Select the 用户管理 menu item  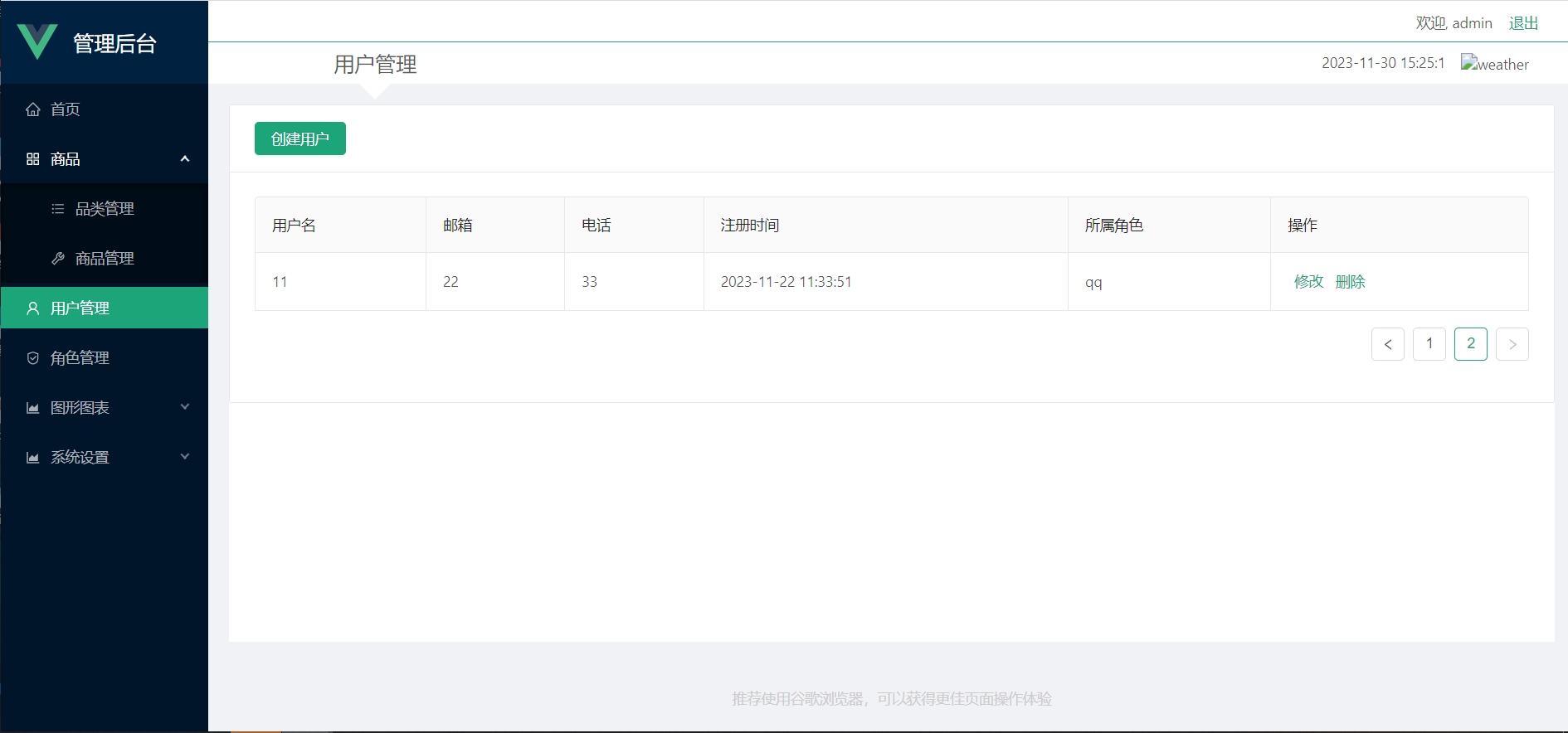click(x=105, y=308)
